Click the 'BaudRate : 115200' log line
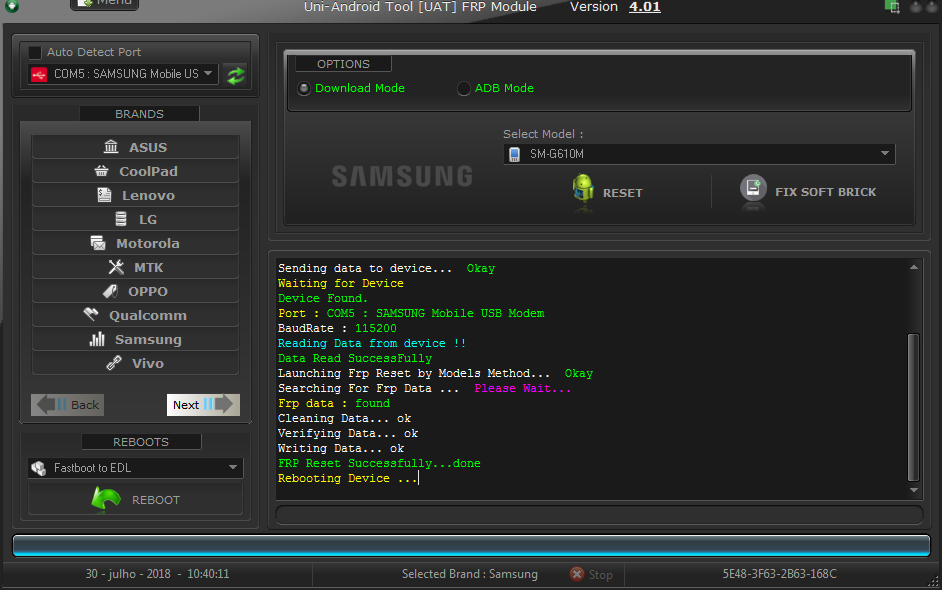This screenshot has height=590, width=942. pyautogui.click(x=337, y=328)
